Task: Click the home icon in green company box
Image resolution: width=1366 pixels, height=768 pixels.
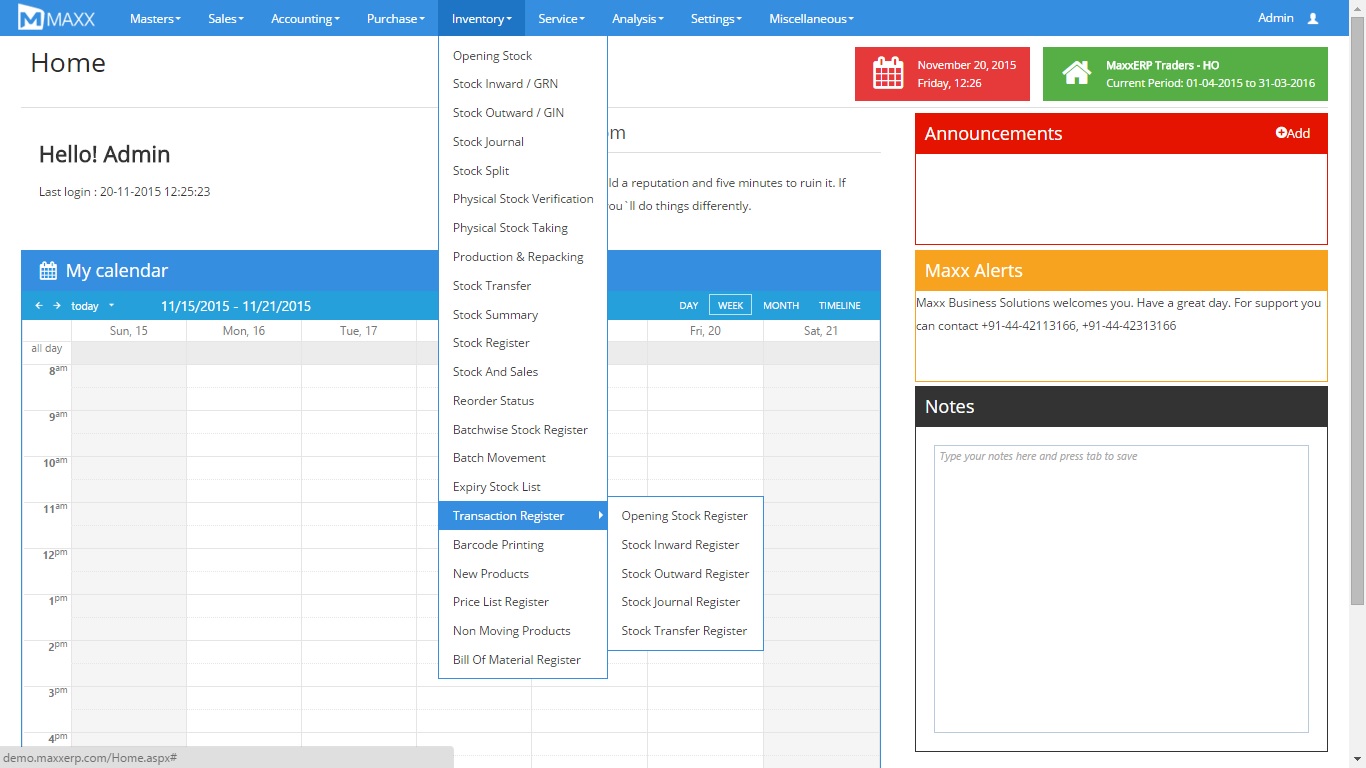Action: tap(1076, 74)
